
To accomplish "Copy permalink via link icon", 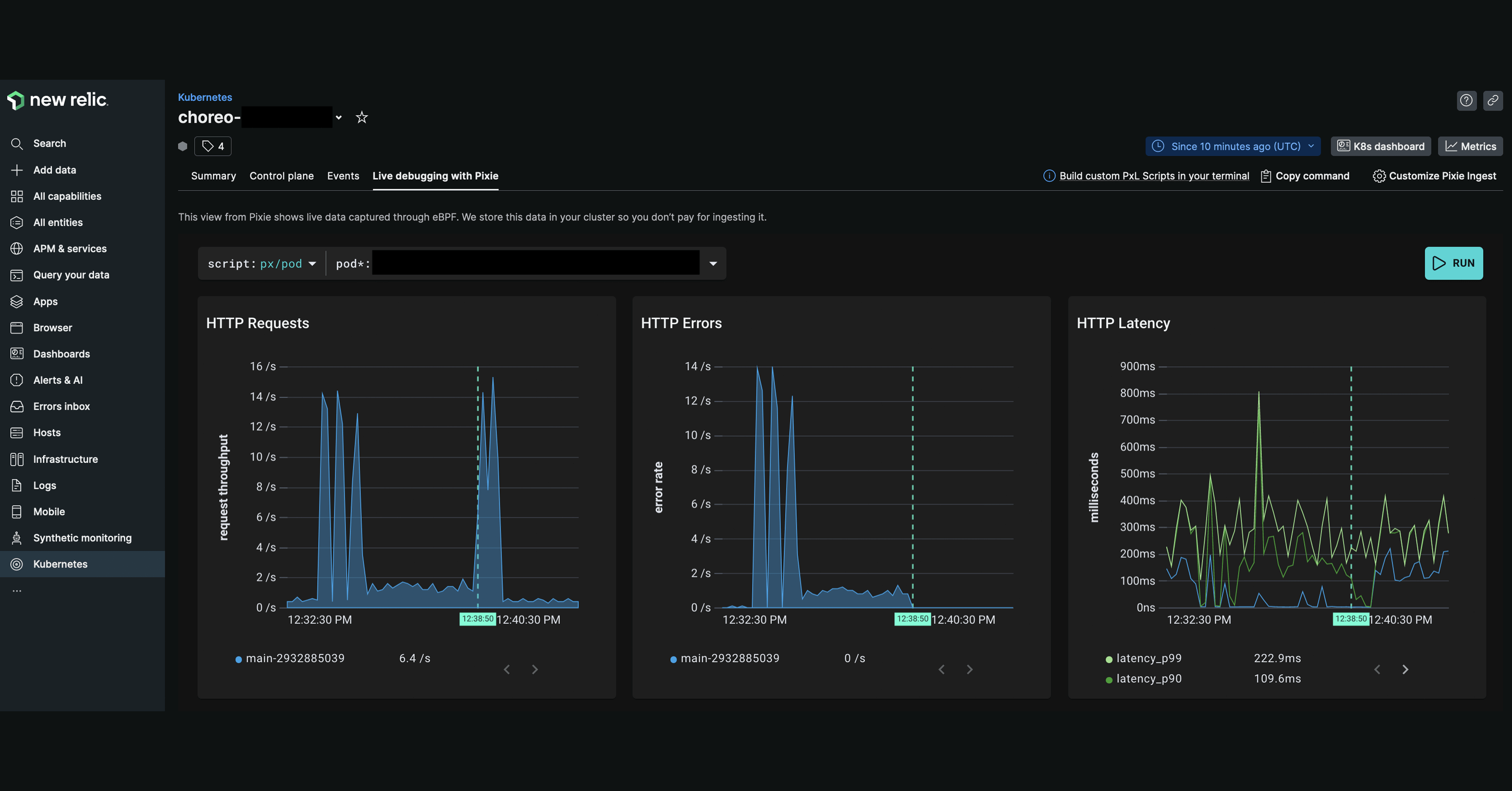I will coord(1493,100).
